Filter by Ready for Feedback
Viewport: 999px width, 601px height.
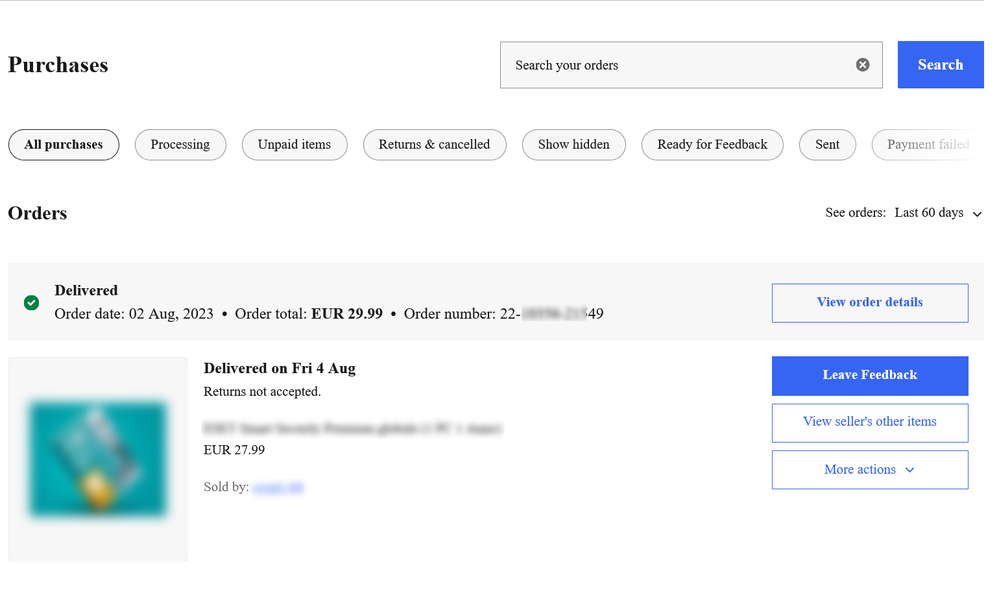click(x=712, y=145)
